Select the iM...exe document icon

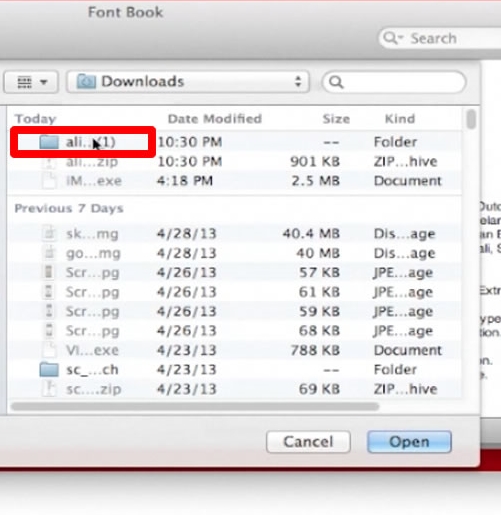(49, 181)
